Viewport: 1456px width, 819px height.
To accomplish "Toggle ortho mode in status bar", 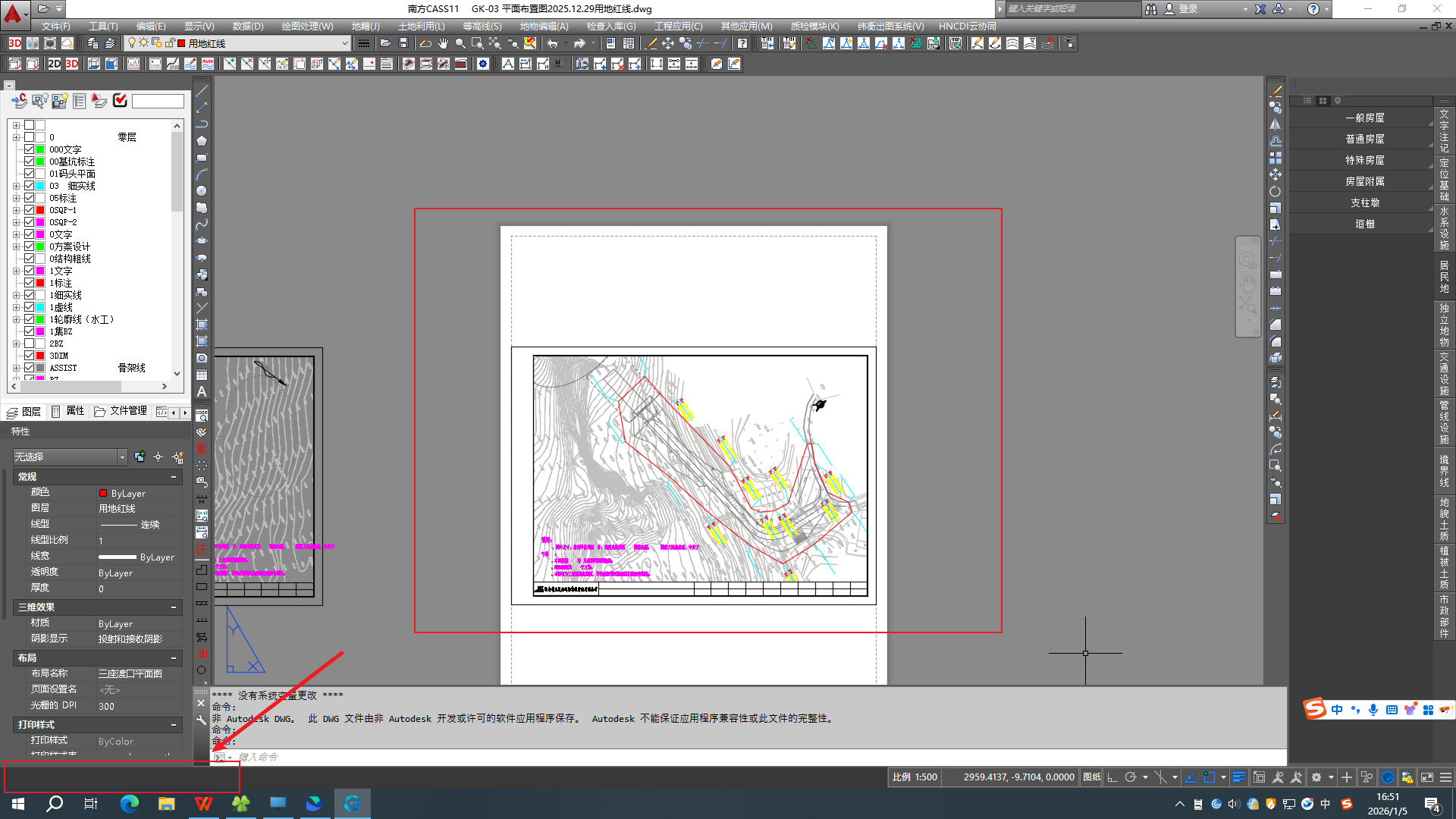I will tap(1112, 777).
